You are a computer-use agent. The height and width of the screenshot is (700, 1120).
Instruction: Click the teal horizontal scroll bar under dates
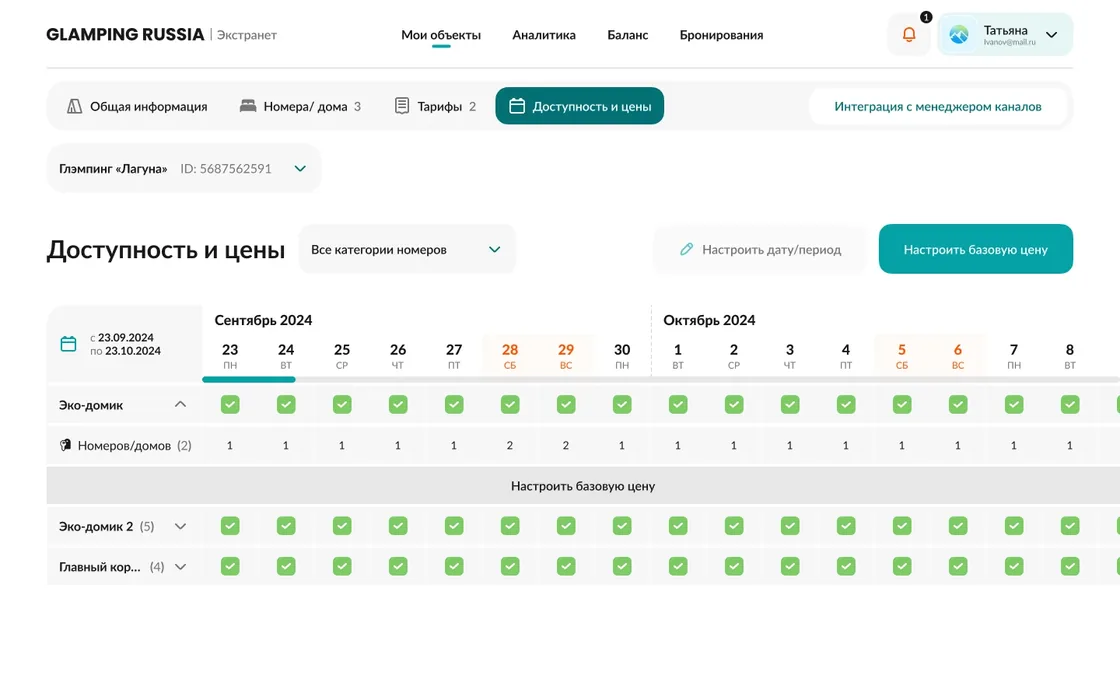point(249,379)
